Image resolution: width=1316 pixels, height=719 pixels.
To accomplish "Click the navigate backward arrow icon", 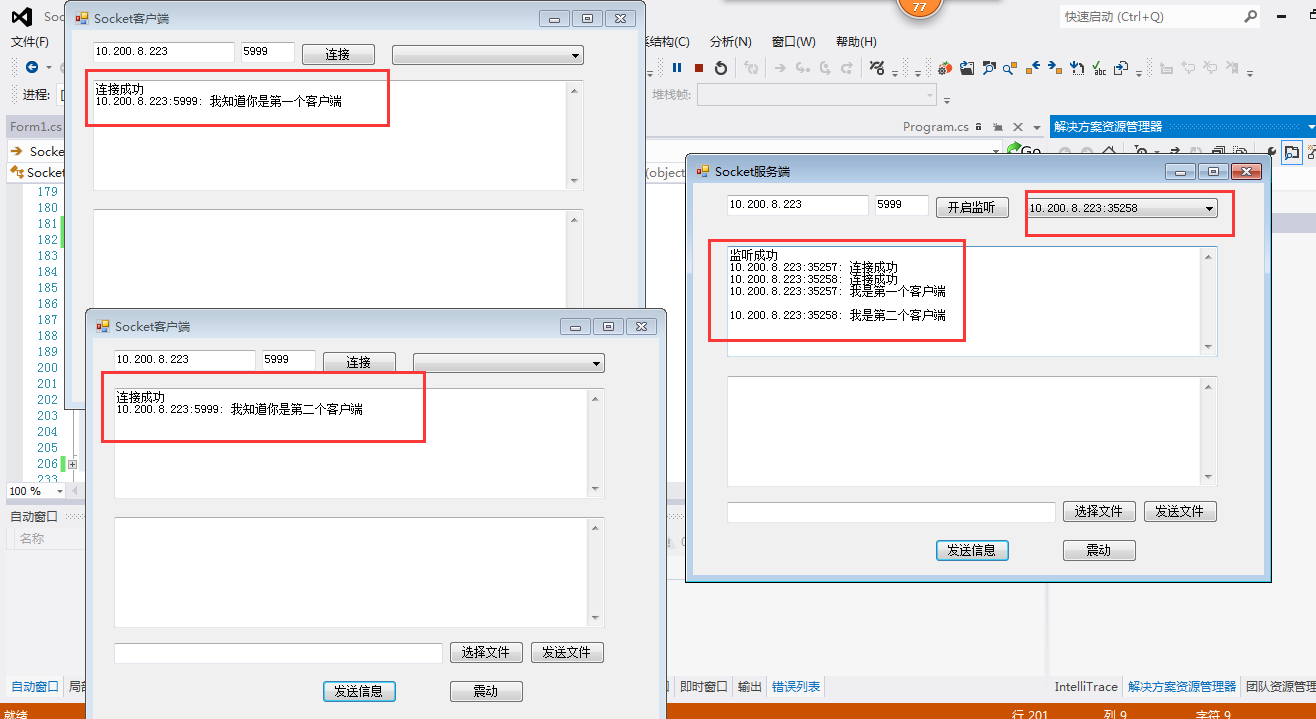I will 32,67.
